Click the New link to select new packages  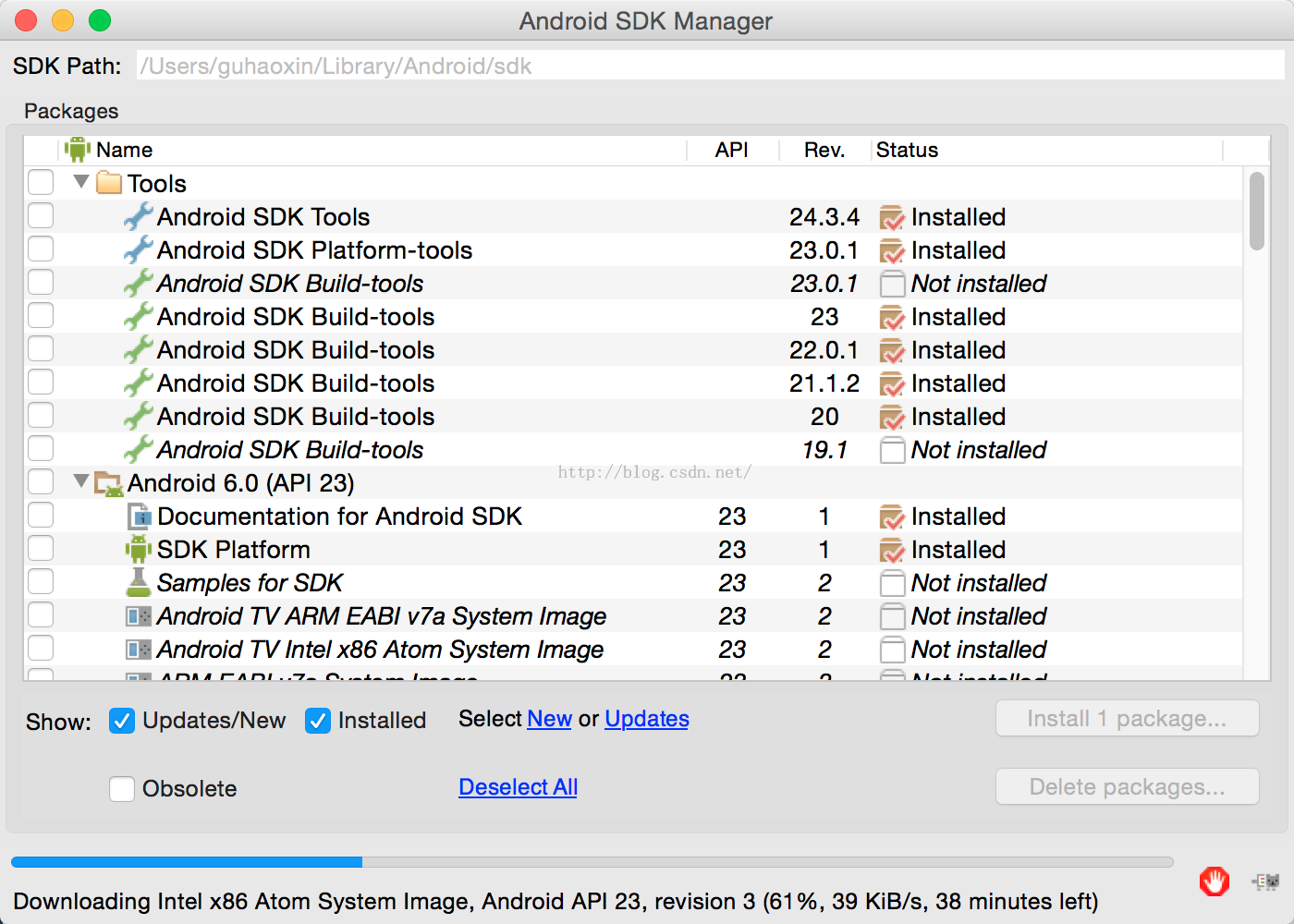pos(549,719)
